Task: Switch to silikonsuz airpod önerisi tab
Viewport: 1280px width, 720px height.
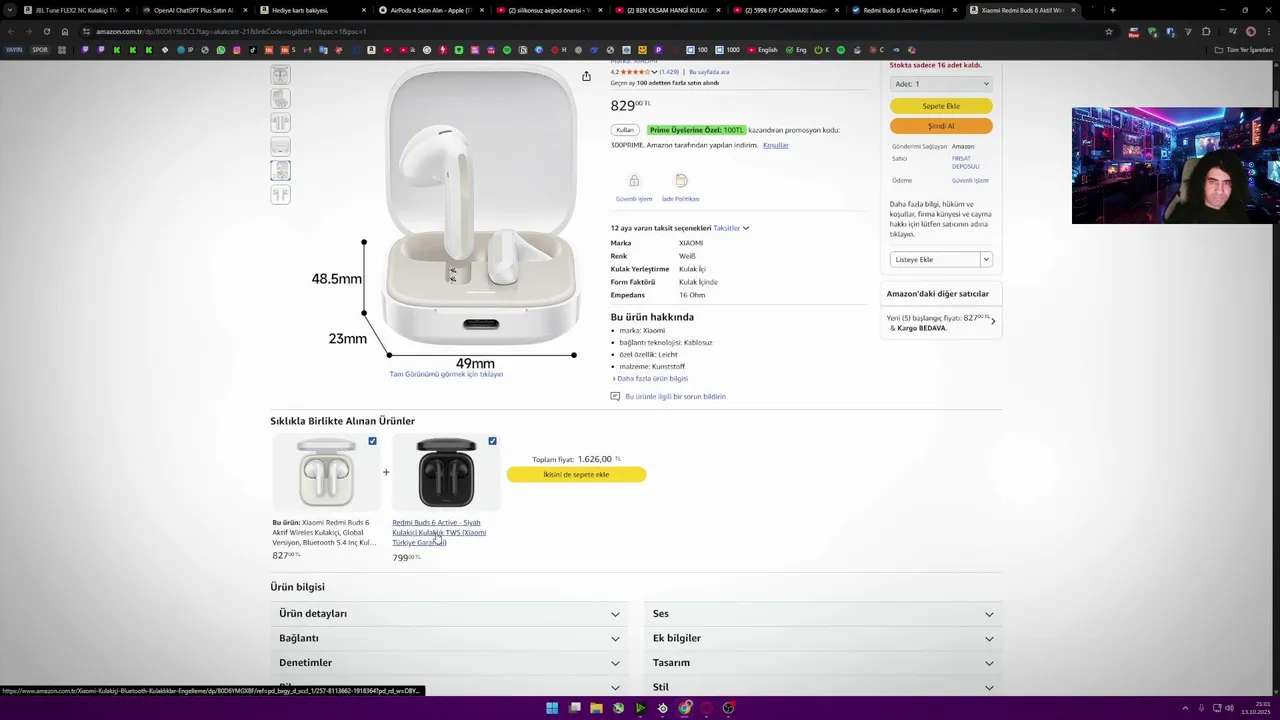Action: [549, 10]
